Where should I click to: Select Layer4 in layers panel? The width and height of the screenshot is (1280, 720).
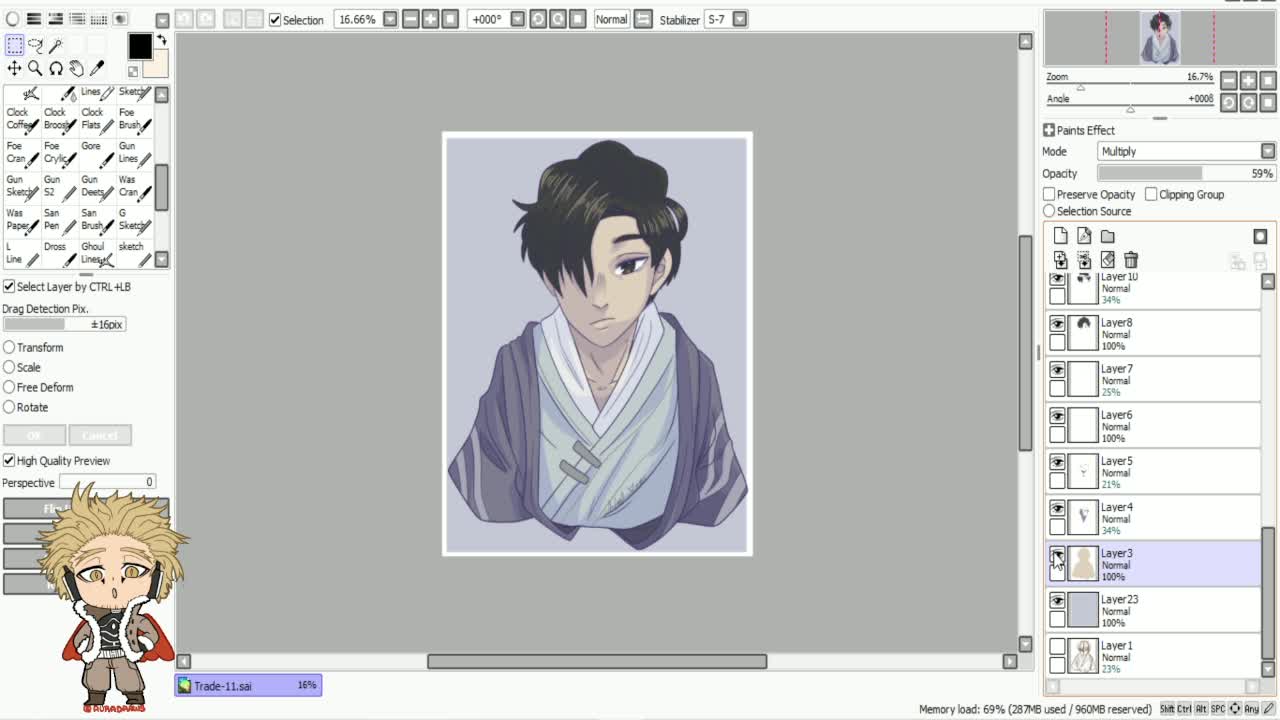pos(1154,518)
